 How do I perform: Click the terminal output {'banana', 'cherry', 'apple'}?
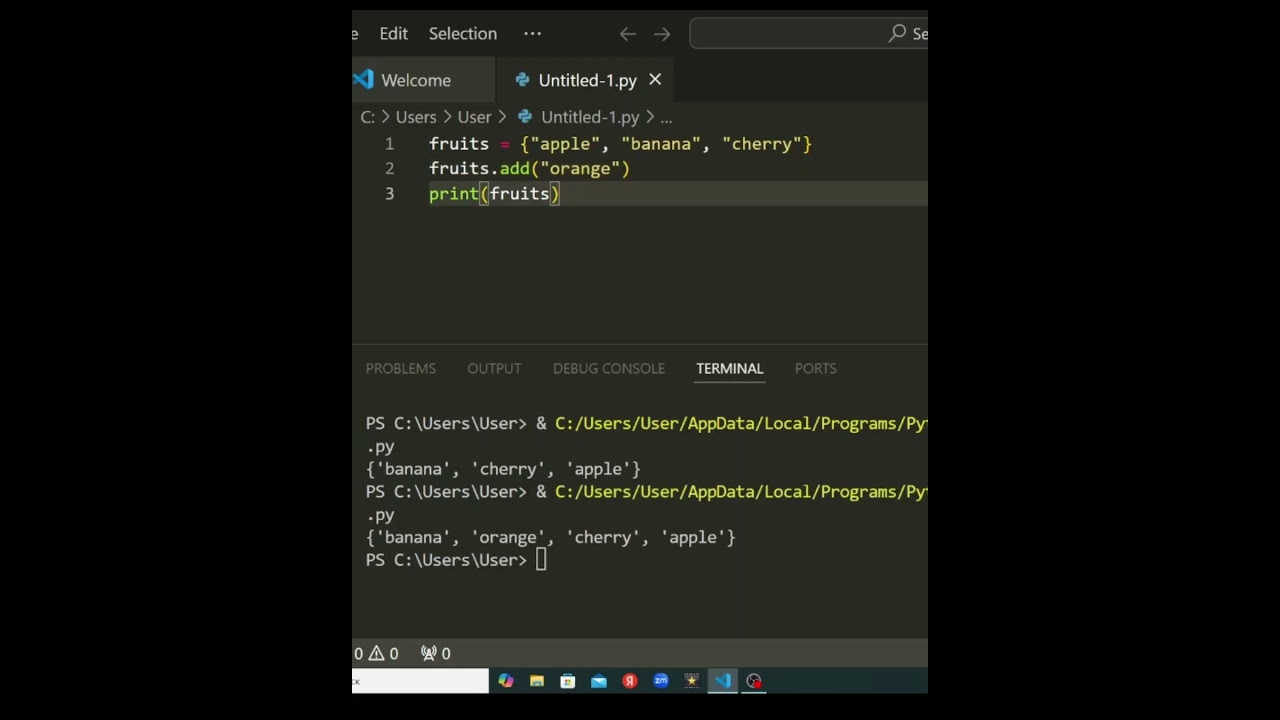click(x=503, y=469)
